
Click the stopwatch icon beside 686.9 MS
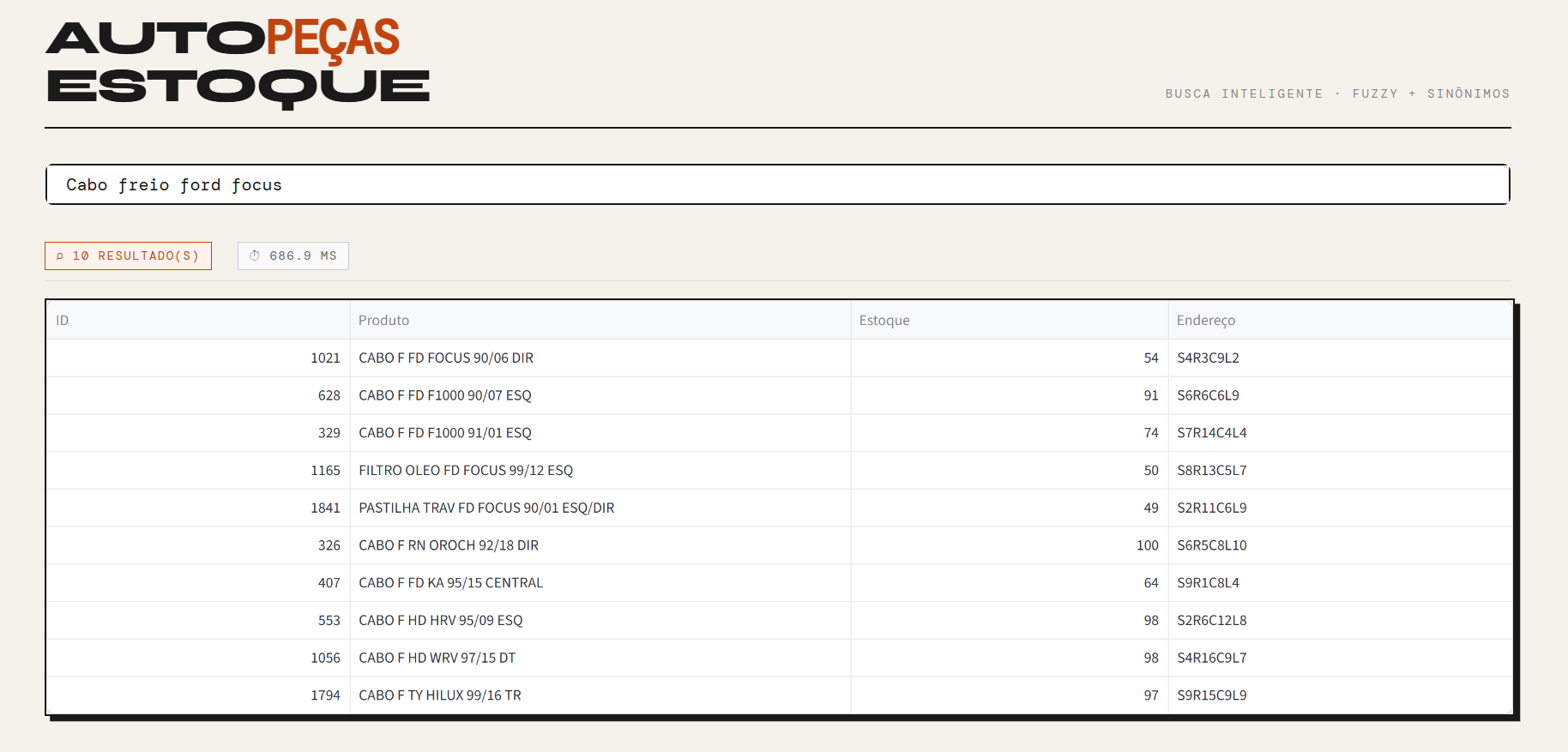pos(255,256)
